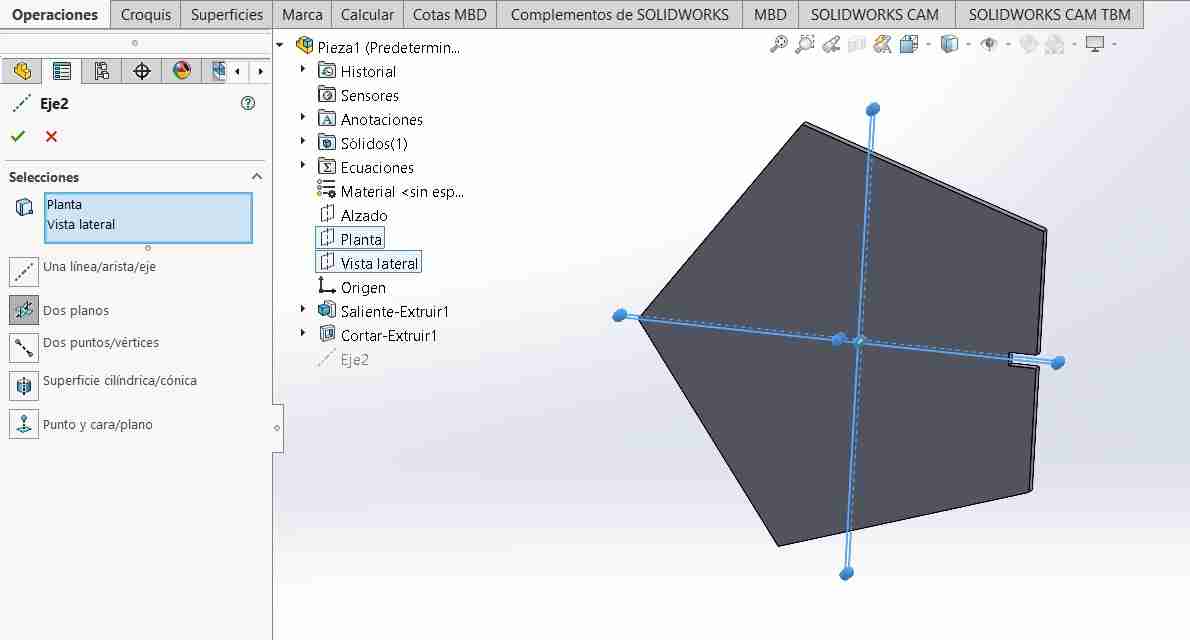Enable the Dos planos selection mode
Viewport: 1190px width, 640px height.
click(22, 310)
